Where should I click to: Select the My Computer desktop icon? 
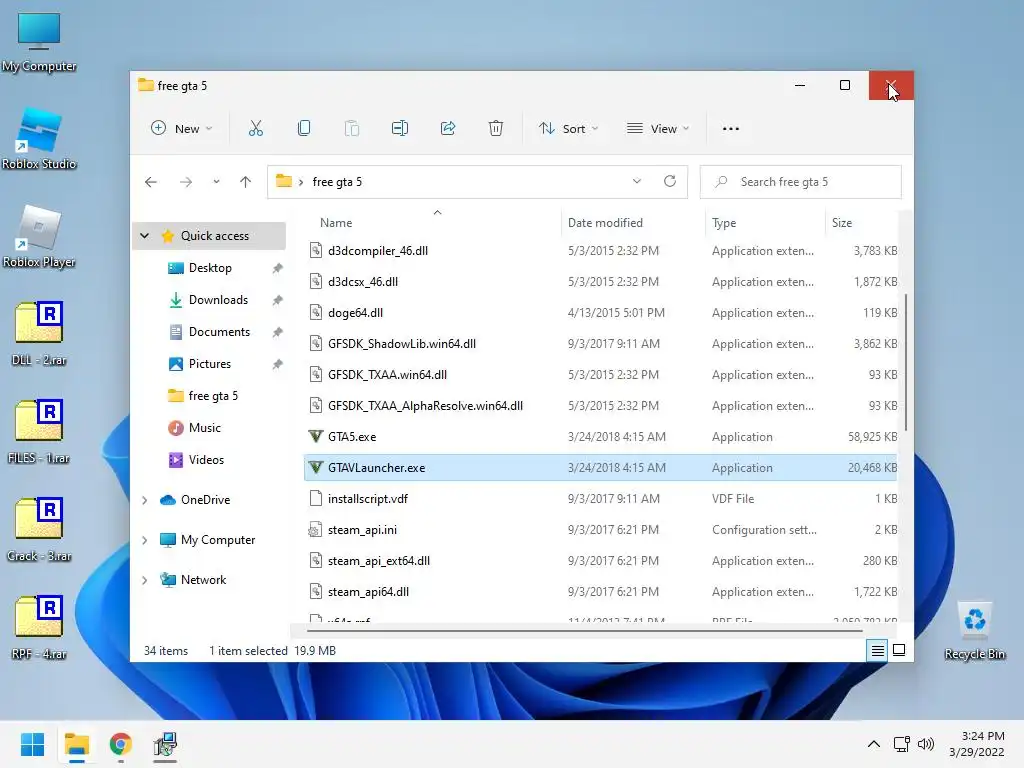(39, 42)
